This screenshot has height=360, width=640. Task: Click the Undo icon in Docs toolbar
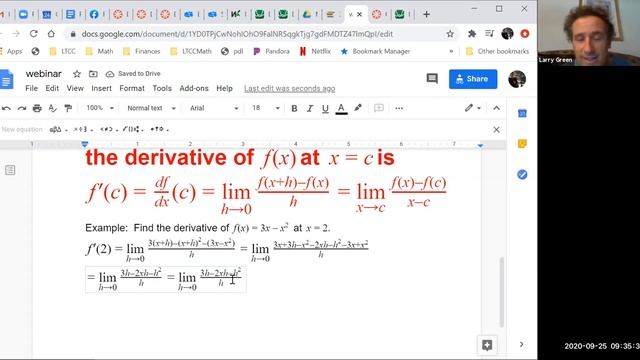pos(6,108)
